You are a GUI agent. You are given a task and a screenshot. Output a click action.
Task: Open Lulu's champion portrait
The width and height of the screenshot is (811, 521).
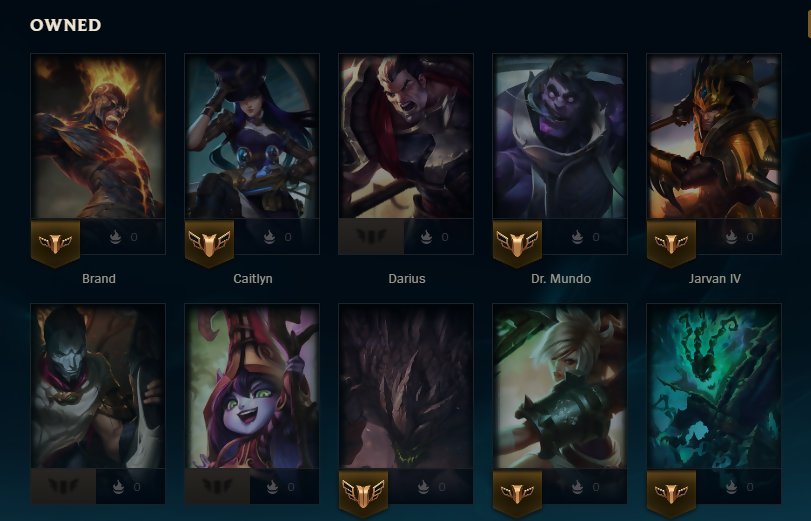252,386
